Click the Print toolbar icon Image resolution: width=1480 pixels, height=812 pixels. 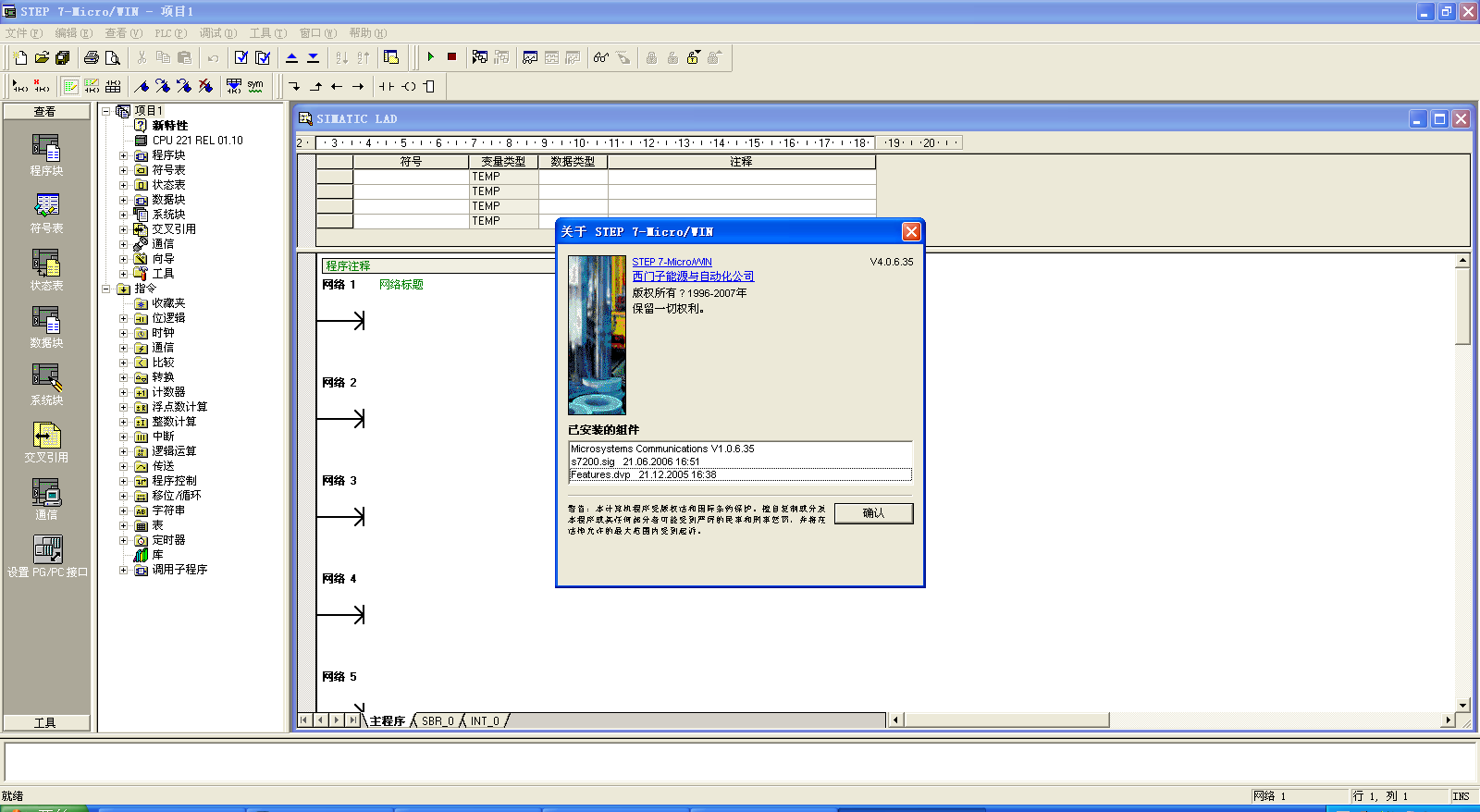91,57
